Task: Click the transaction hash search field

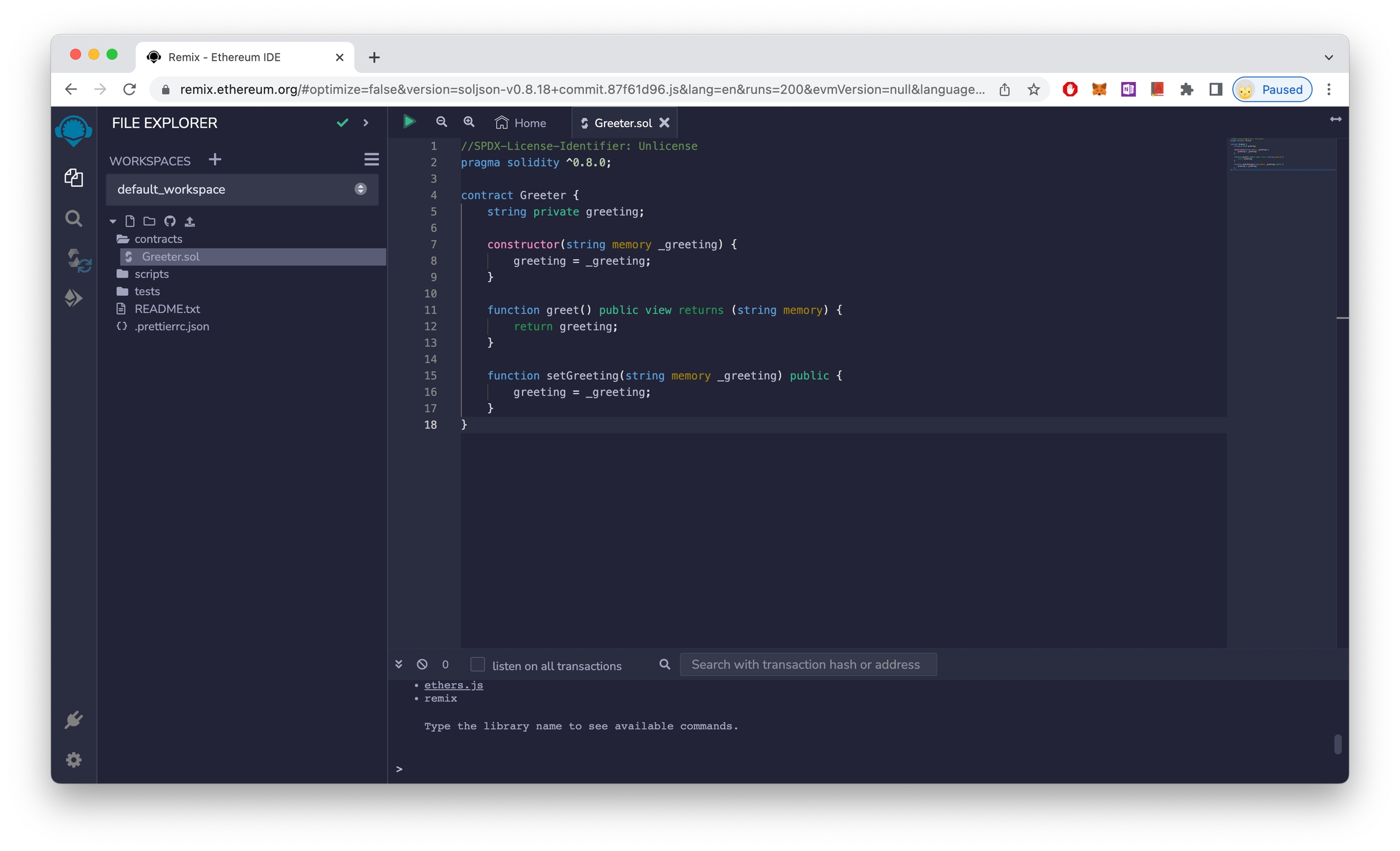Action: coord(808,664)
